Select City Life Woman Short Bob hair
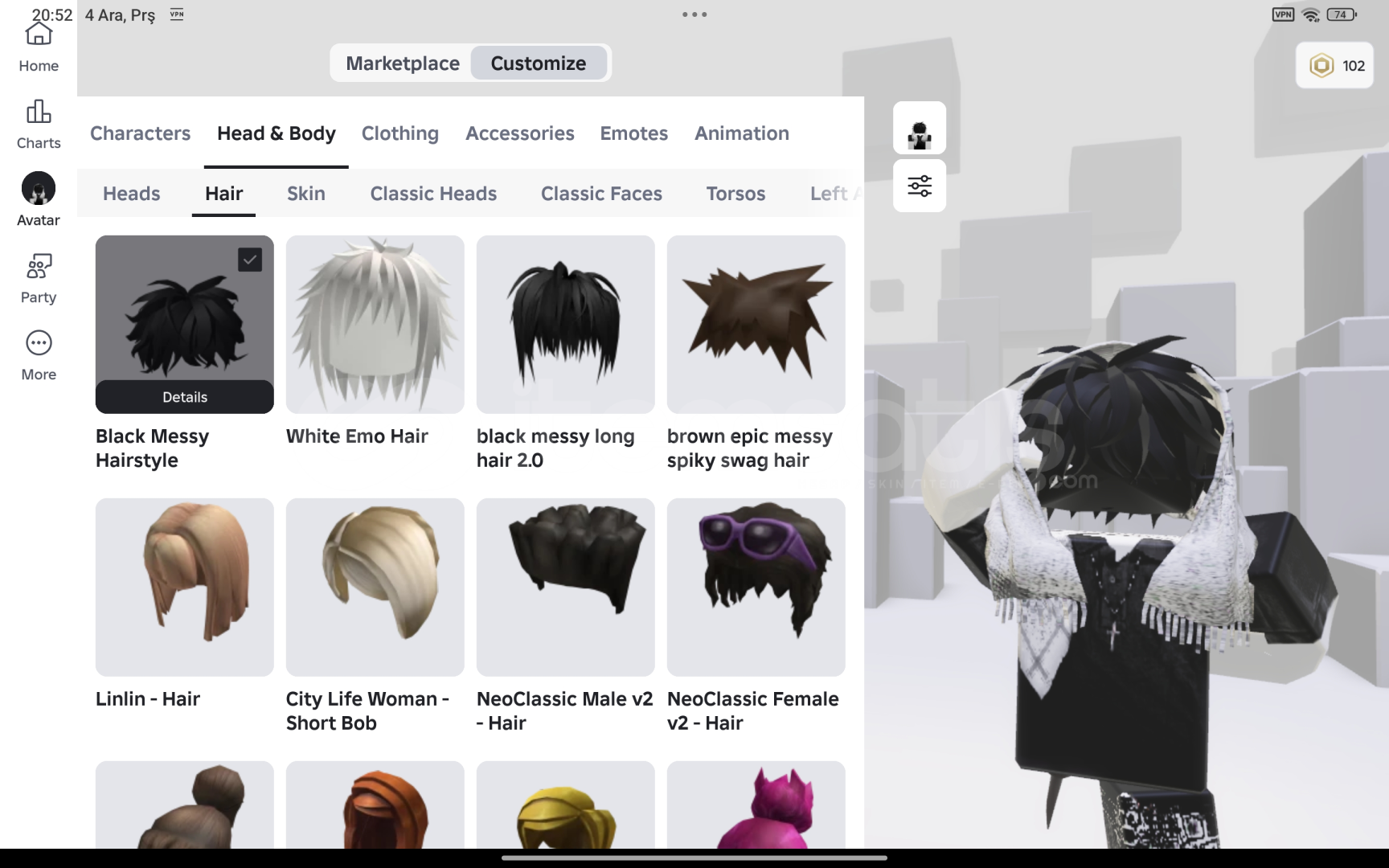Image resolution: width=1389 pixels, height=868 pixels. click(375, 588)
